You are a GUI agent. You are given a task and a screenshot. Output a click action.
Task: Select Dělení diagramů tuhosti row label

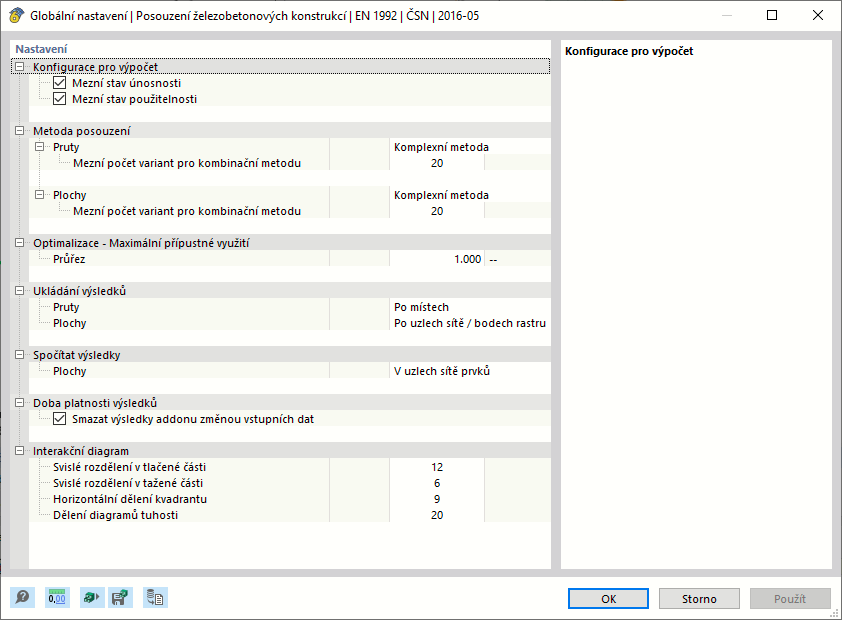(x=115, y=515)
